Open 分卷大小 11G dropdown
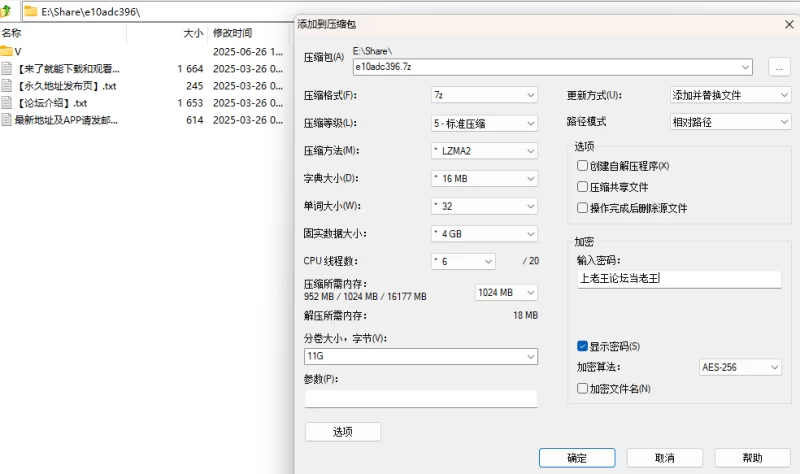The image size is (800, 474). click(x=421, y=356)
